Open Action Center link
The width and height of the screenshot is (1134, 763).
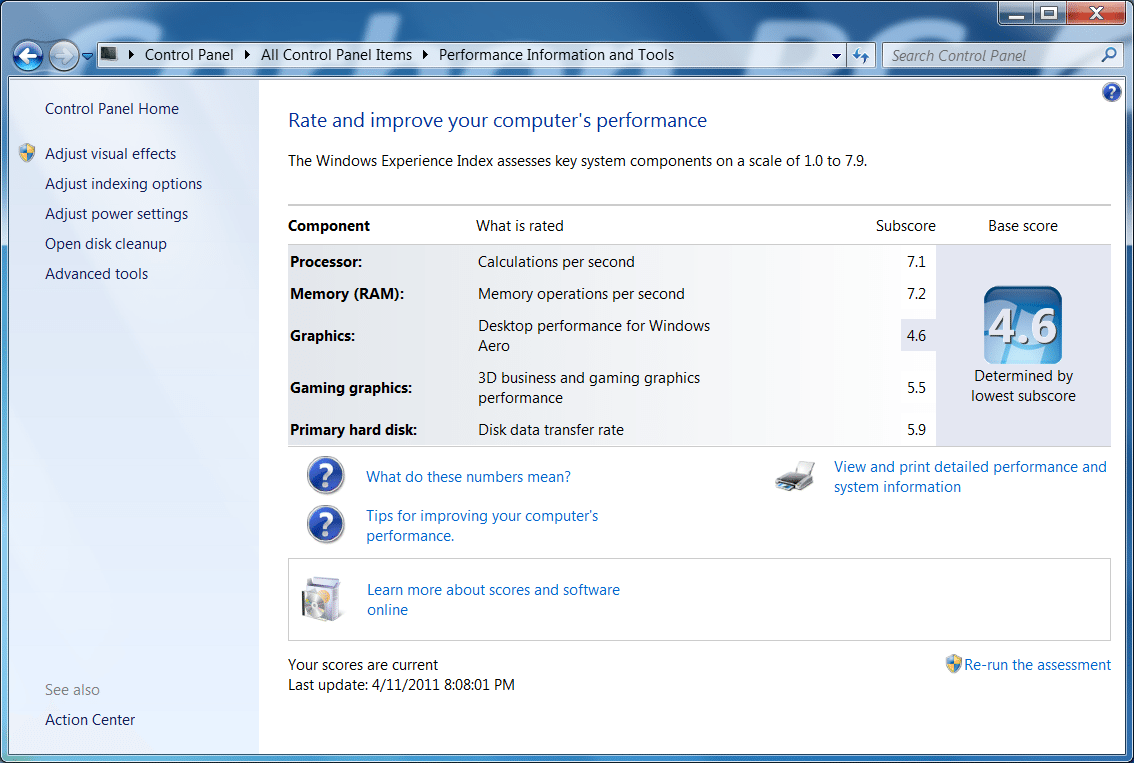pyautogui.click(x=90, y=720)
